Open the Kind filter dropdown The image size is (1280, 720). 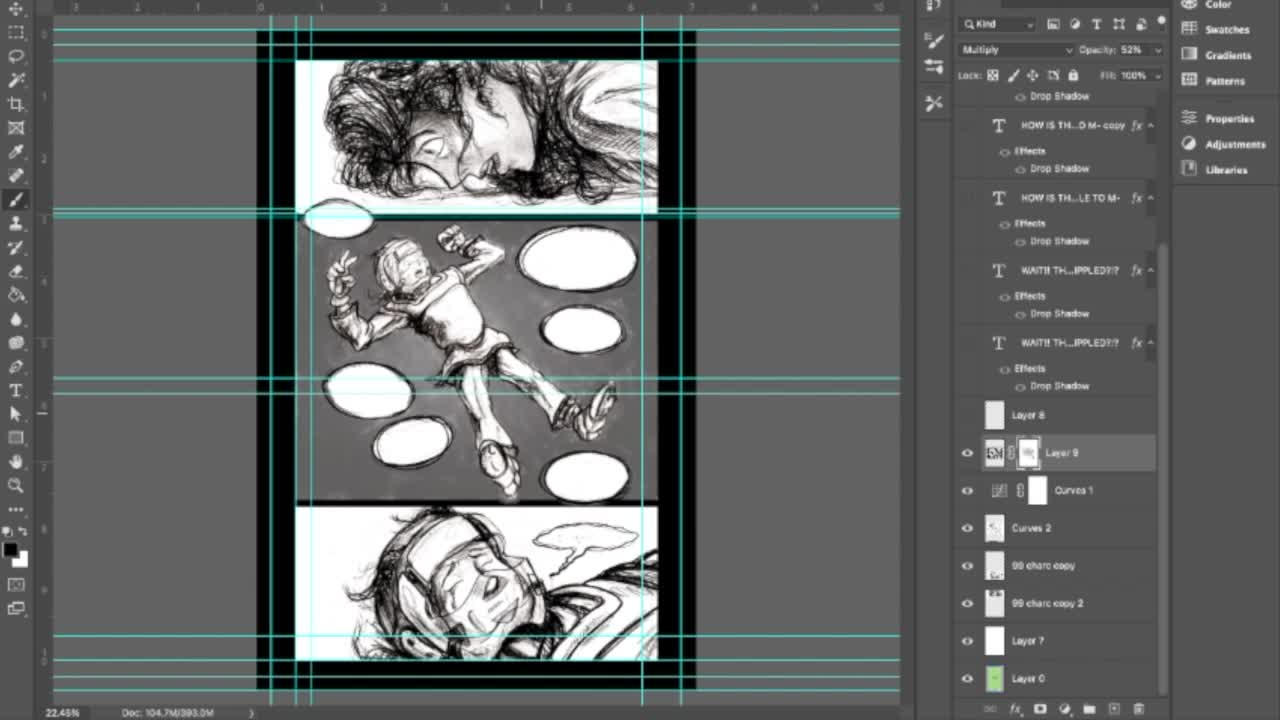996,24
